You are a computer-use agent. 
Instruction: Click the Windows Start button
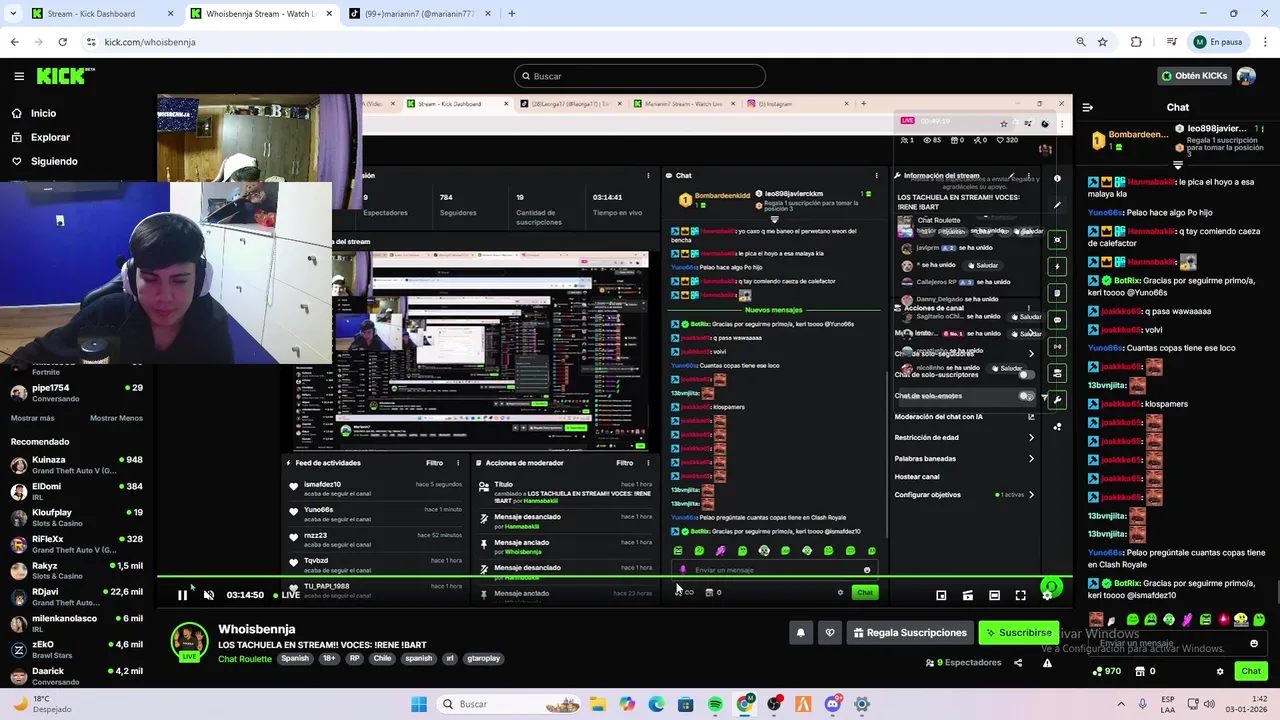[419, 704]
